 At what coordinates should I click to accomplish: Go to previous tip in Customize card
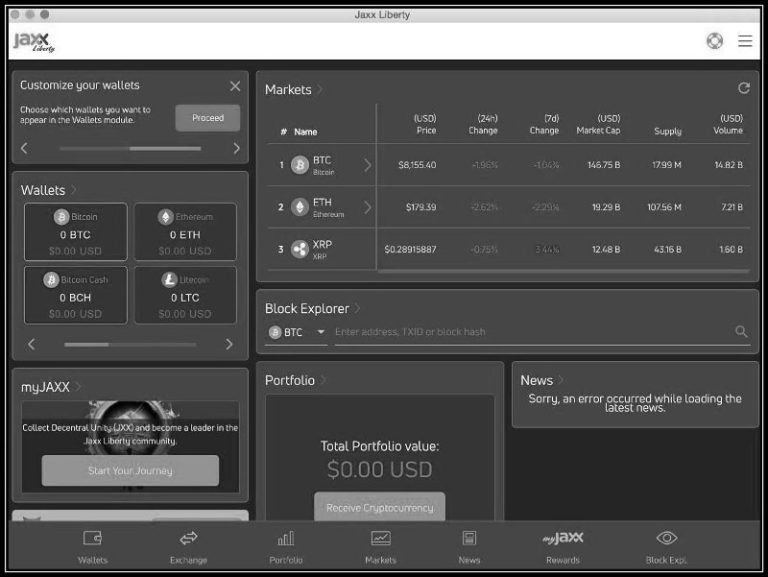point(24,148)
